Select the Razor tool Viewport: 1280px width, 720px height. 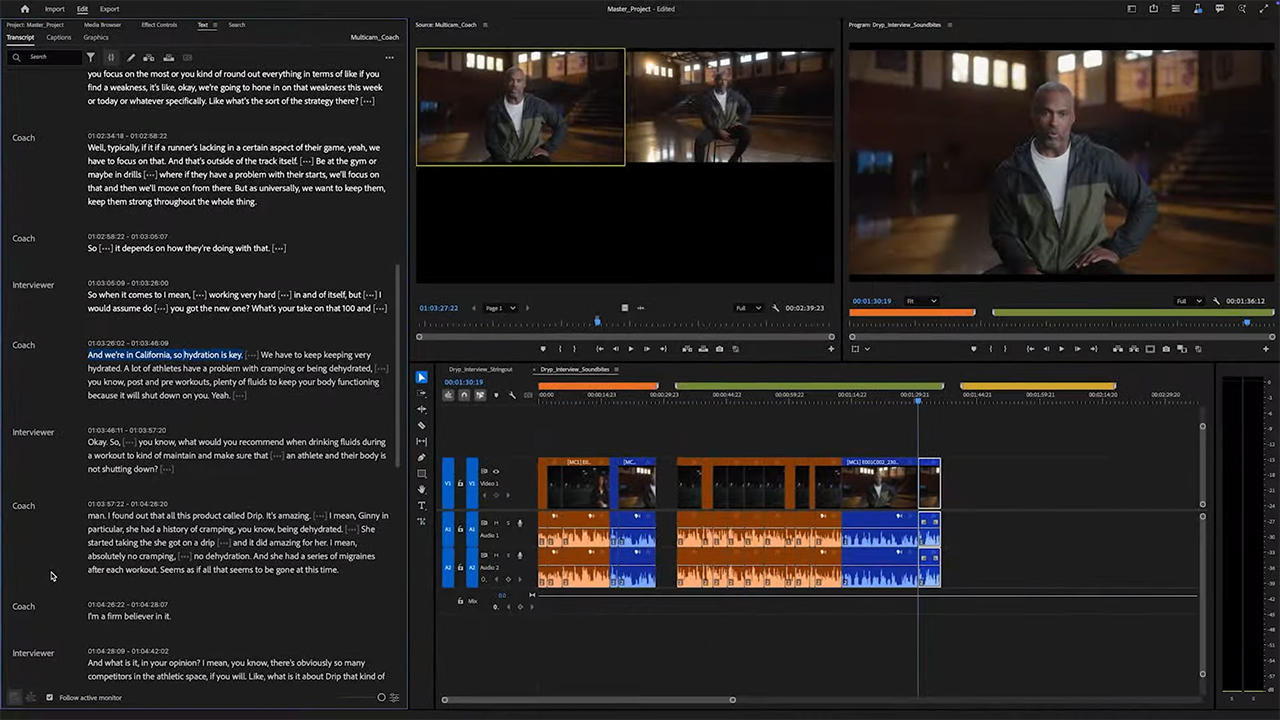point(421,425)
